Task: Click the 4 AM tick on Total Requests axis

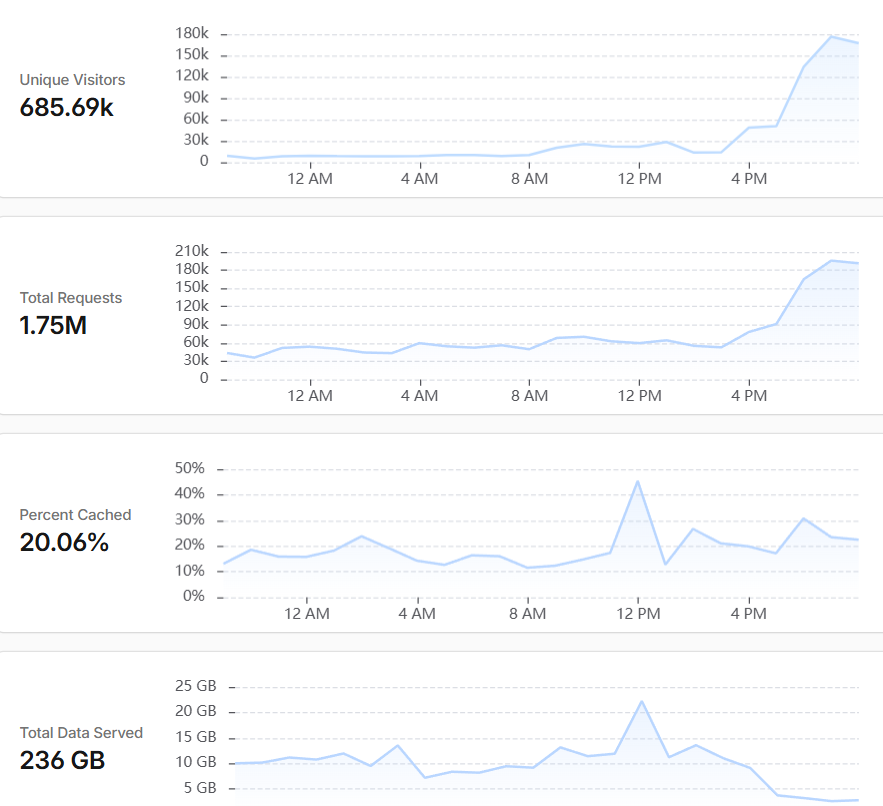Action: (x=420, y=395)
